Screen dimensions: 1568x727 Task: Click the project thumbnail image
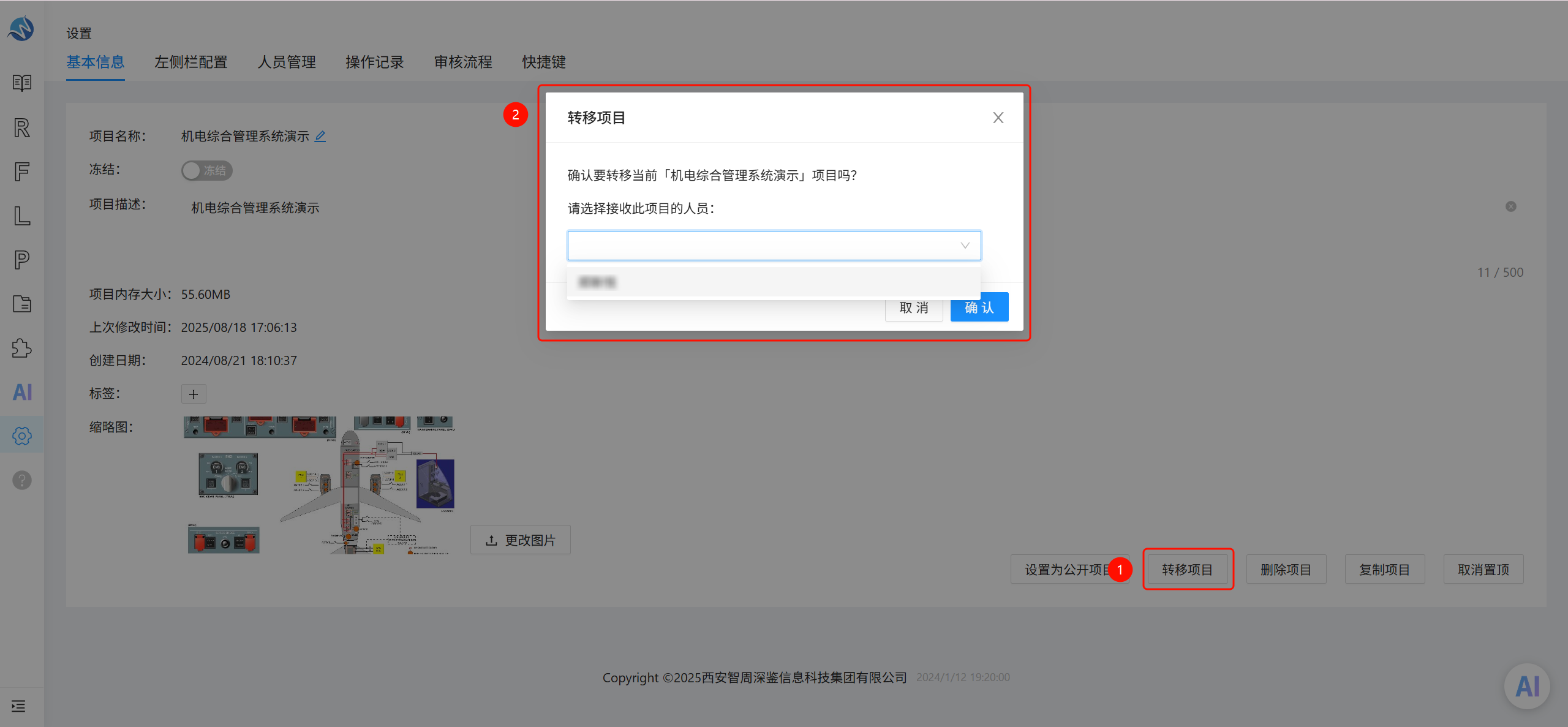point(320,486)
